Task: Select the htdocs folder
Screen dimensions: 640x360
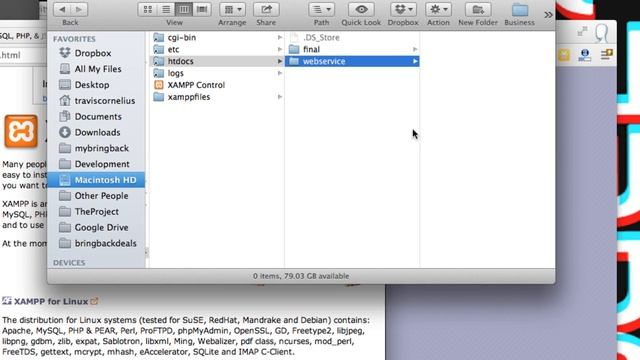Action: tap(217, 61)
